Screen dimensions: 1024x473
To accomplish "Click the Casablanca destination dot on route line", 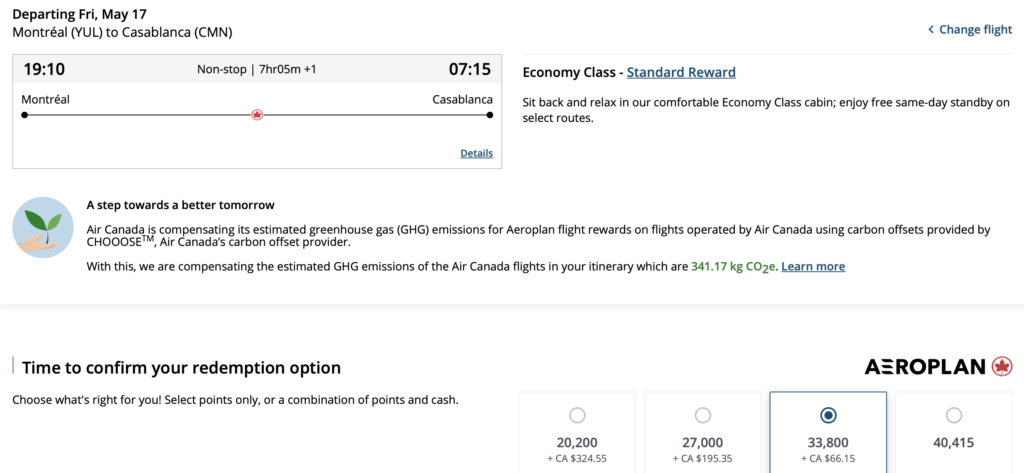I will (x=490, y=115).
